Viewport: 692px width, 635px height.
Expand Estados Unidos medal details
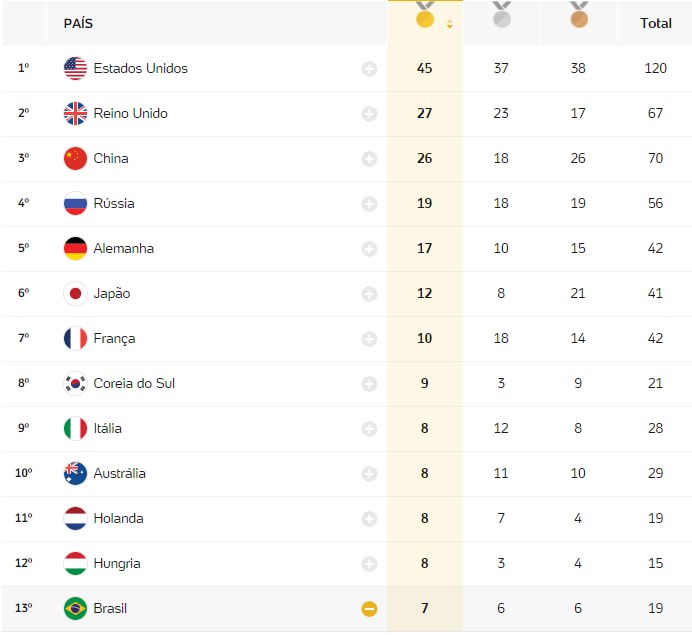(369, 69)
